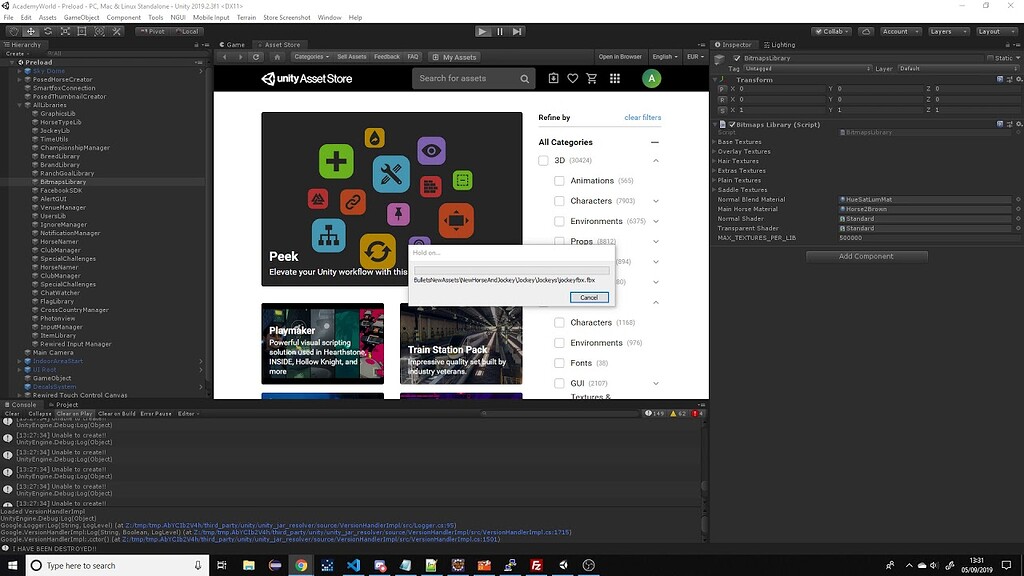Toggle the Static checkbox in the Inspector
This screenshot has width=1024, height=576.
point(990,58)
